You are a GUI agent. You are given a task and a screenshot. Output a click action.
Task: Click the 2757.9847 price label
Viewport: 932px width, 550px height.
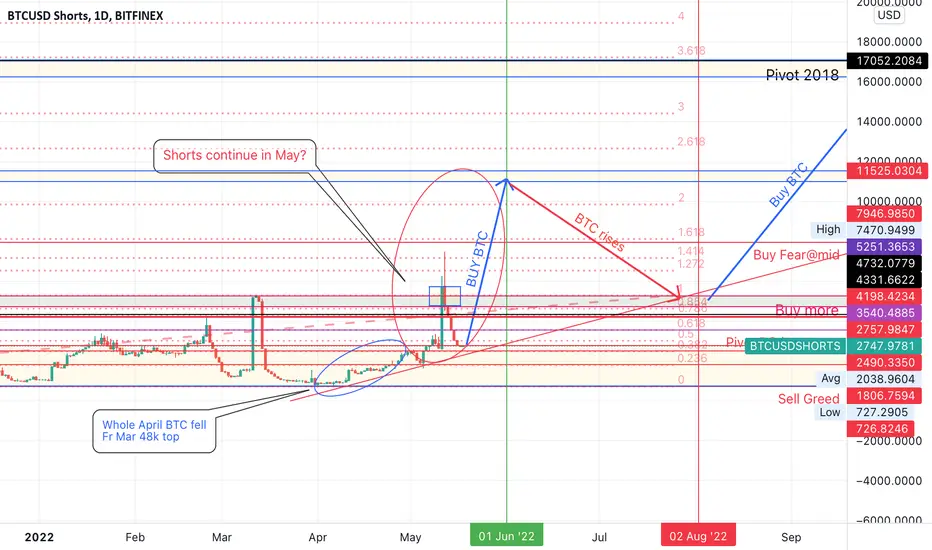click(884, 329)
